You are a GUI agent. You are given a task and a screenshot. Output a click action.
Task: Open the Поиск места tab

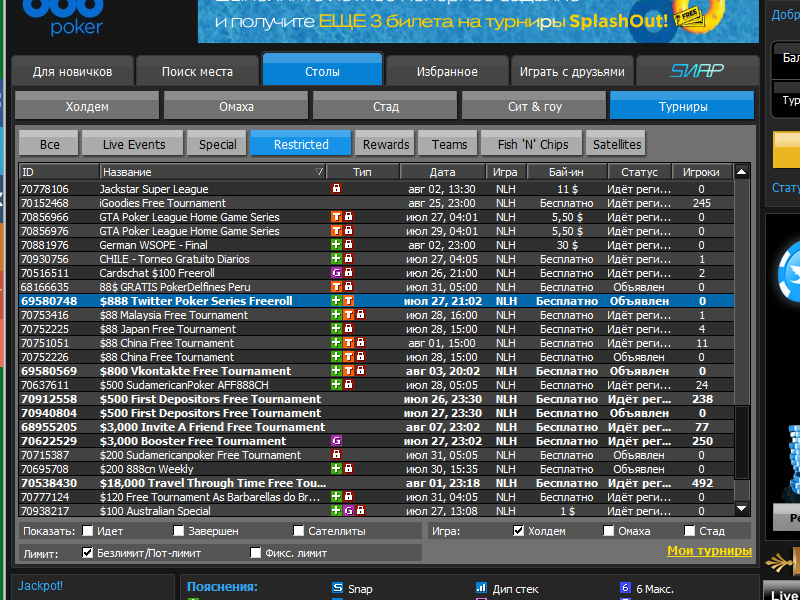[197, 71]
